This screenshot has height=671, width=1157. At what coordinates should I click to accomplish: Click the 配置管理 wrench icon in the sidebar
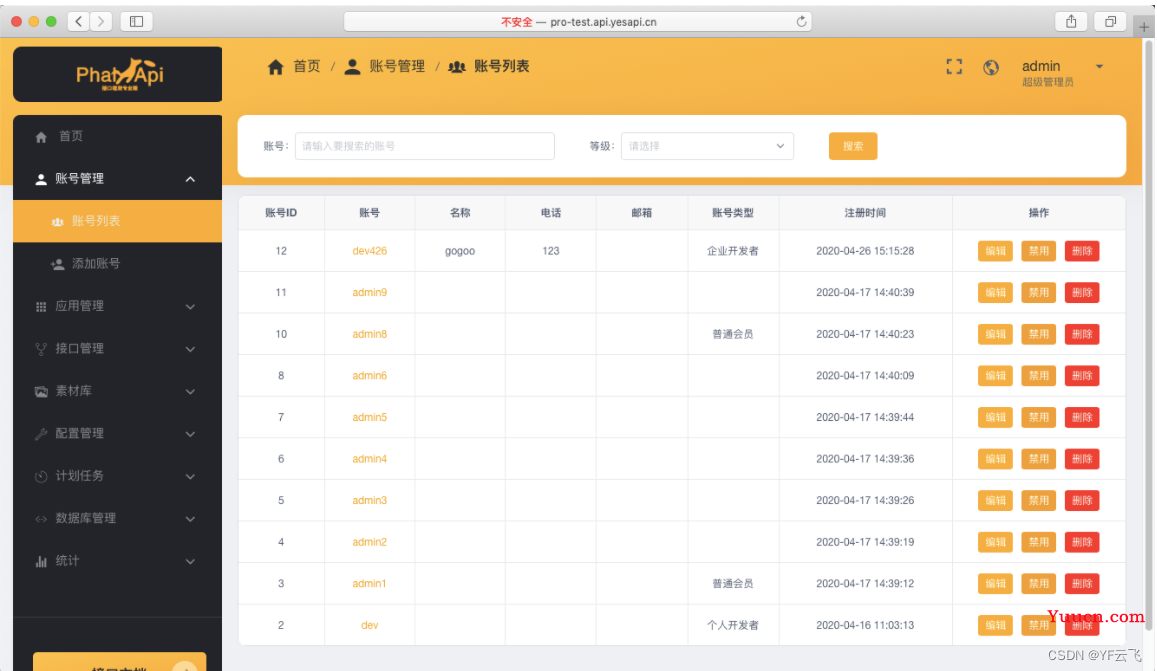pyautogui.click(x=41, y=434)
